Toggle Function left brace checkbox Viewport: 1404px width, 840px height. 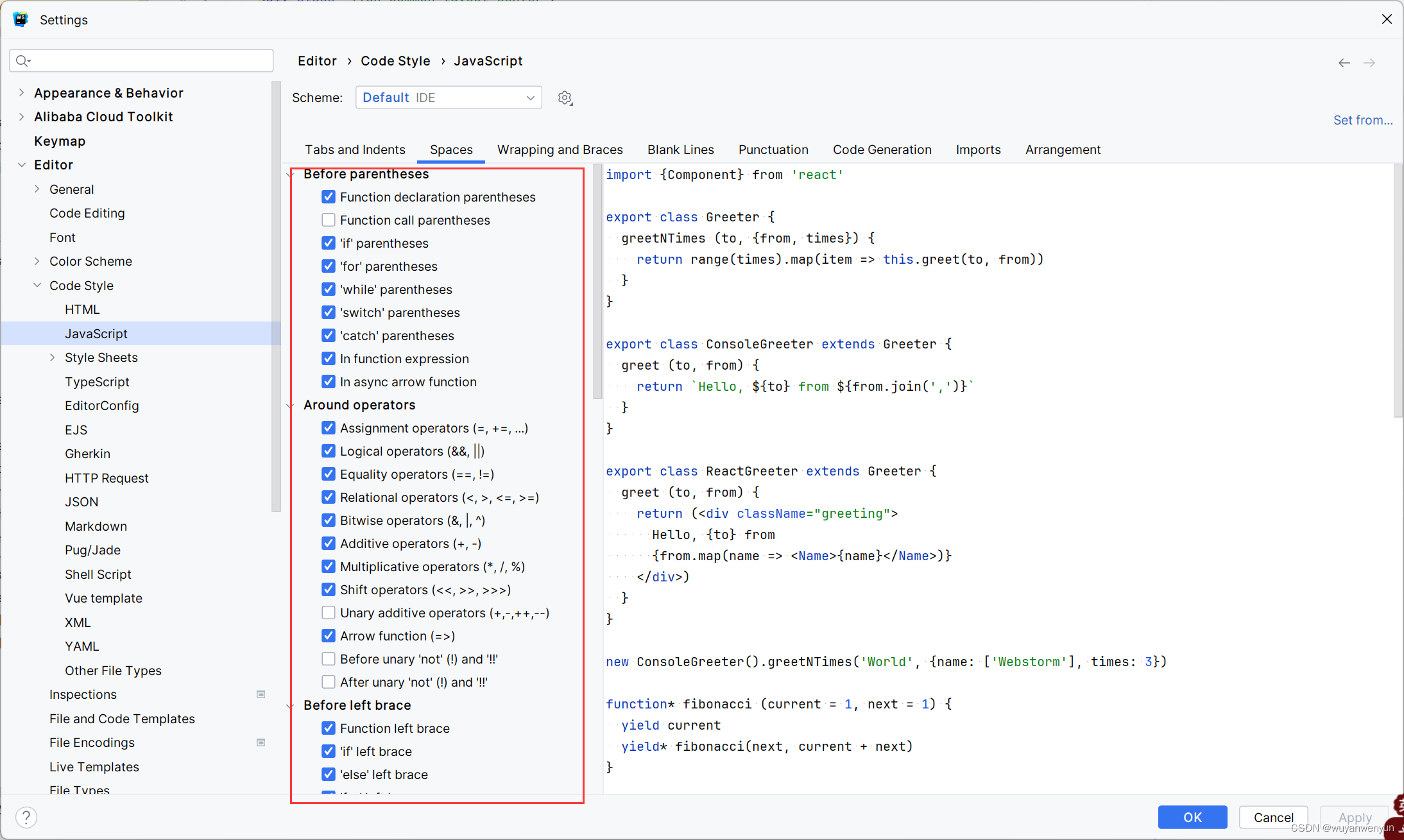[329, 728]
